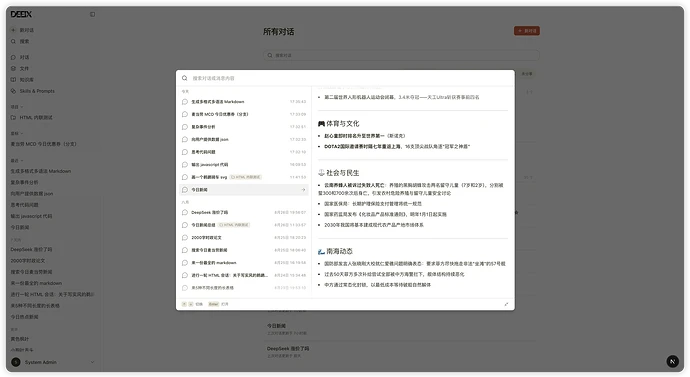
Task: Click the HTML tag on 今日新闻总结 result
Action: 234,225
